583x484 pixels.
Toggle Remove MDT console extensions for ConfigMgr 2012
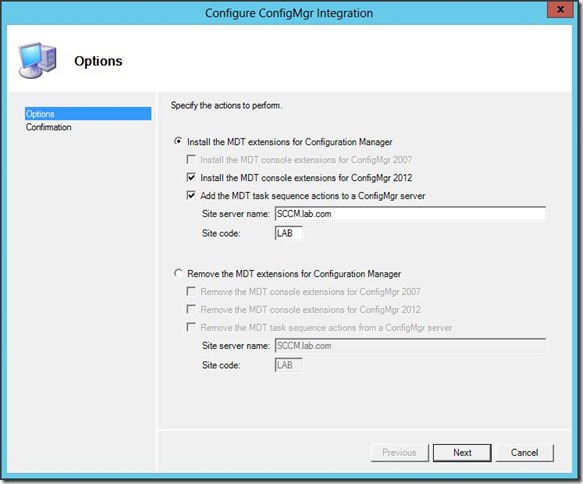coord(191,309)
